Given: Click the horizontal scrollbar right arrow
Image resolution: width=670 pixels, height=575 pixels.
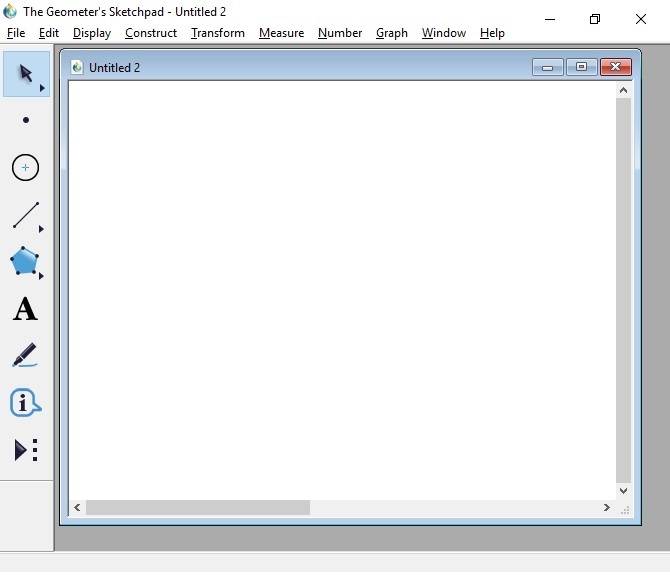Looking at the screenshot, I should [x=606, y=508].
